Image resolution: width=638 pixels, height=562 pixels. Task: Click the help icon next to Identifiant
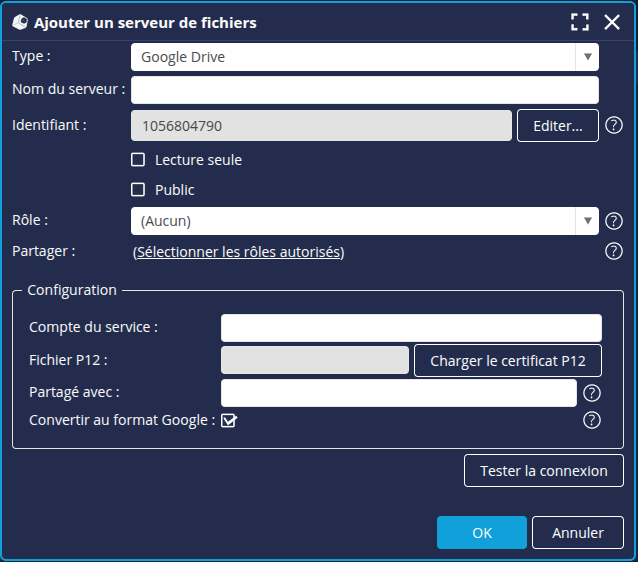(x=615, y=125)
